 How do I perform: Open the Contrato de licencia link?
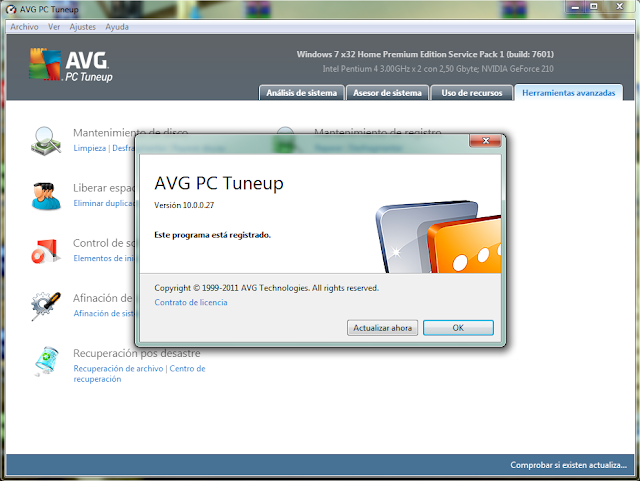(x=191, y=302)
